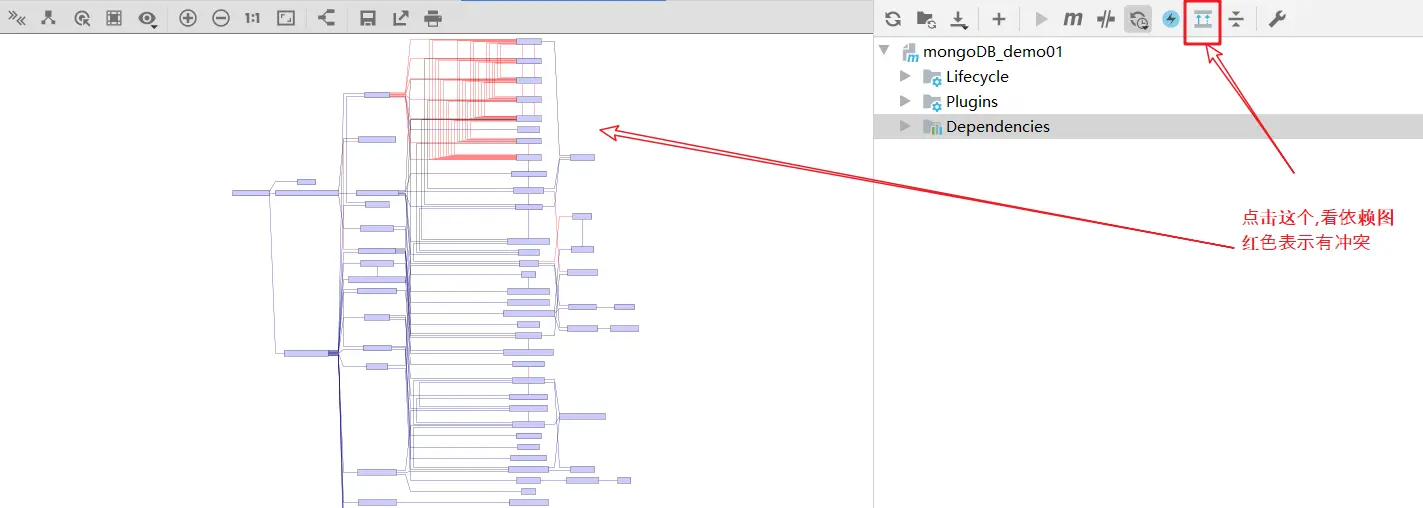Click the Lifecycle folder gear icon
Image resolution: width=1423 pixels, height=508 pixels.
click(932, 77)
